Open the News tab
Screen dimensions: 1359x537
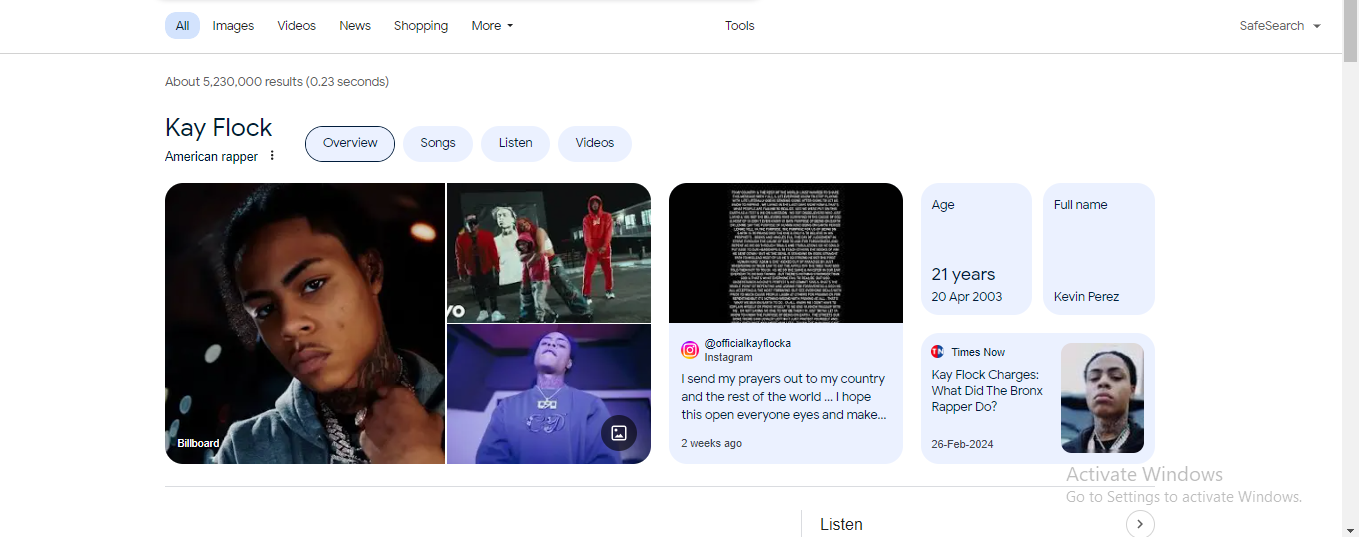(x=355, y=26)
